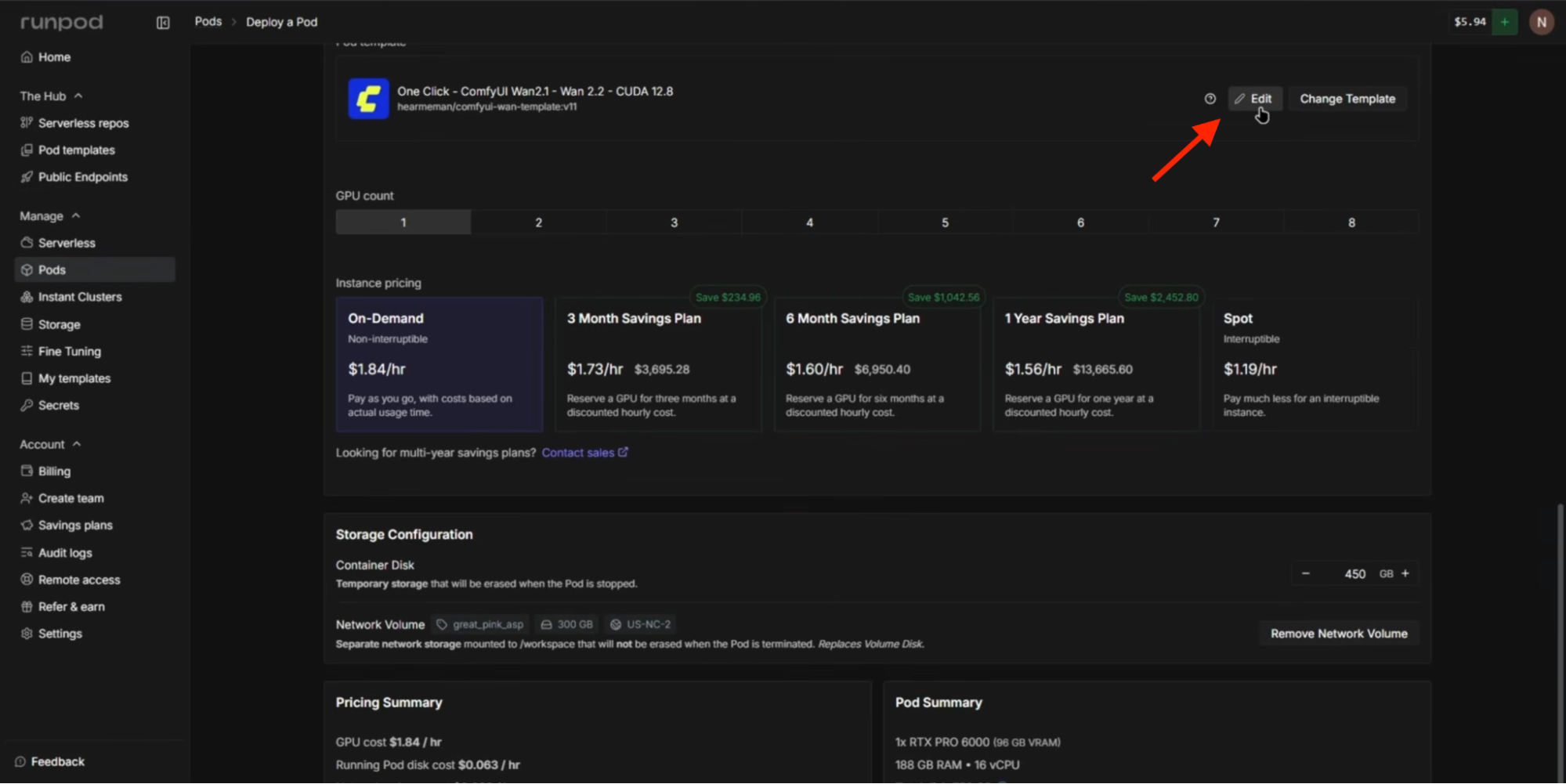Open the Storage page
The height and width of the screenshot is (784, 1566).
[x=50, y=324]
